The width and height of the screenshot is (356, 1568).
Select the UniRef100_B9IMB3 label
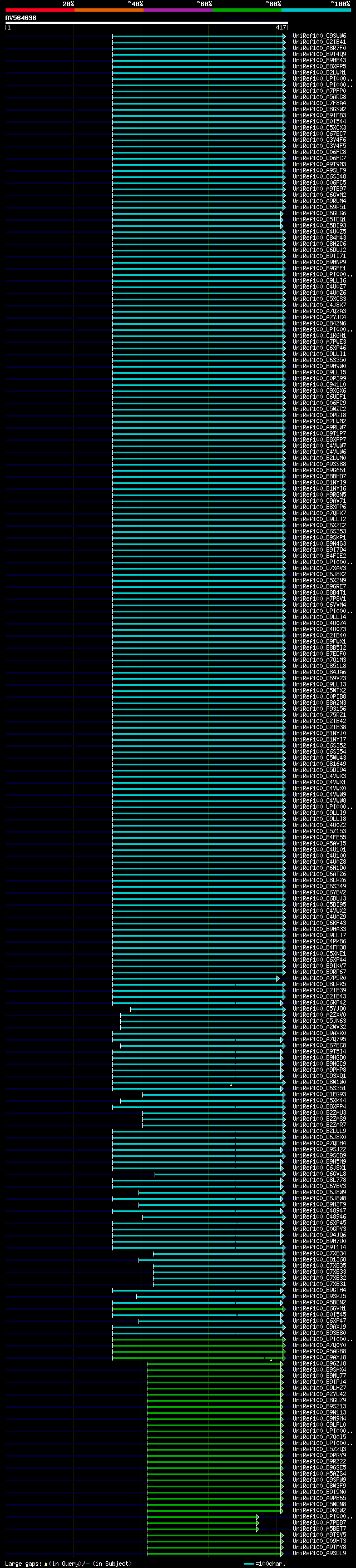tap(319, 115)
